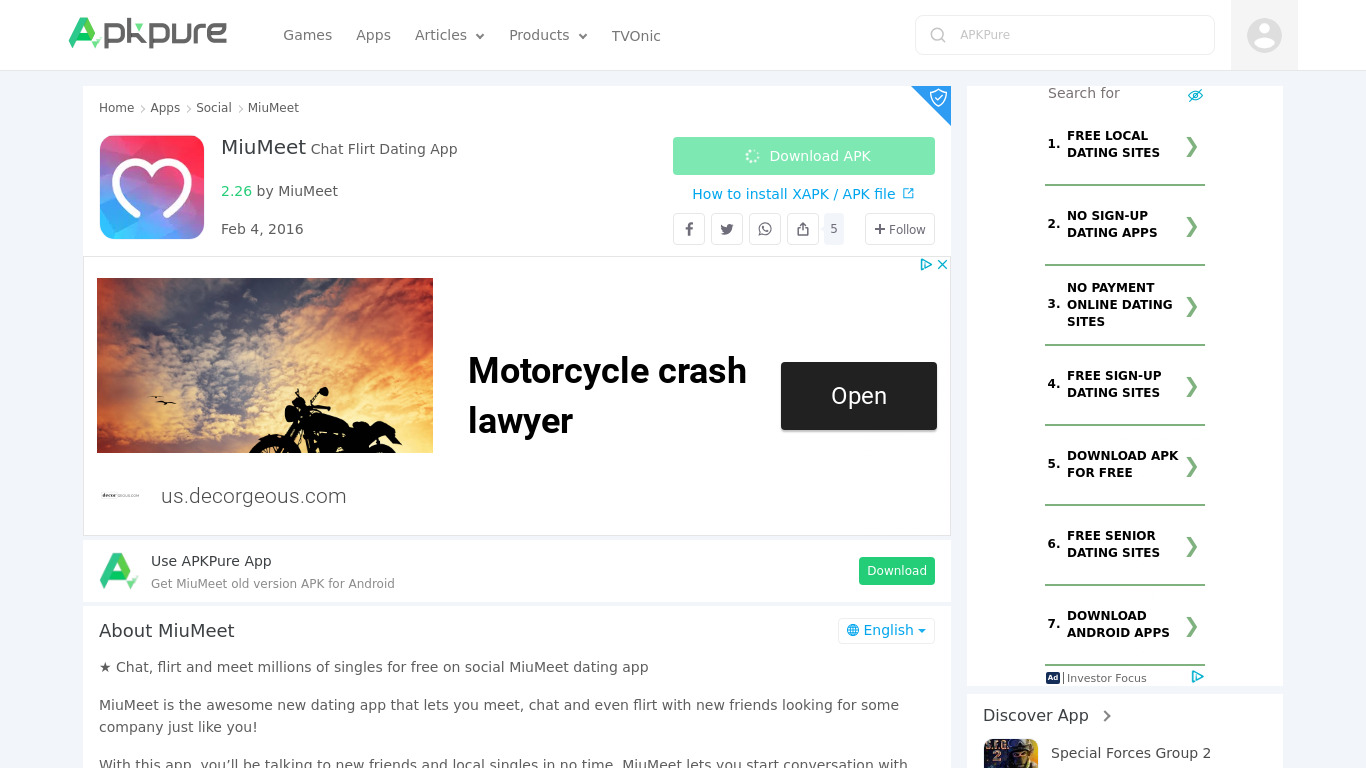Click the MiuMeet developer link
Screen dimensions: 1366x768
point(308,191)
